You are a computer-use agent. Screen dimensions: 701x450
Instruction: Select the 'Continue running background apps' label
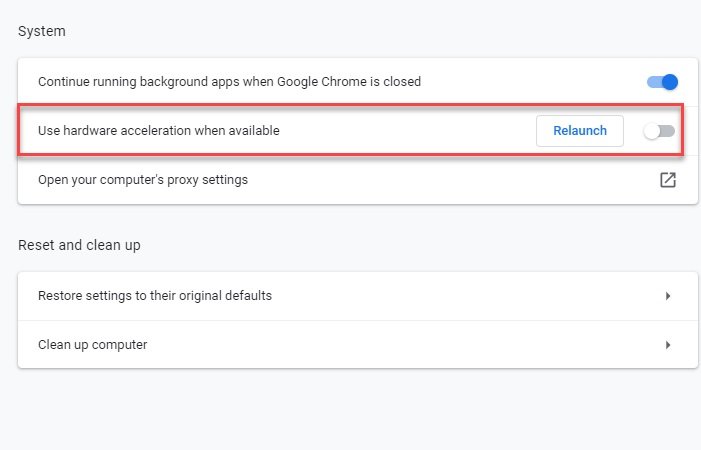(x=229, y=82)
